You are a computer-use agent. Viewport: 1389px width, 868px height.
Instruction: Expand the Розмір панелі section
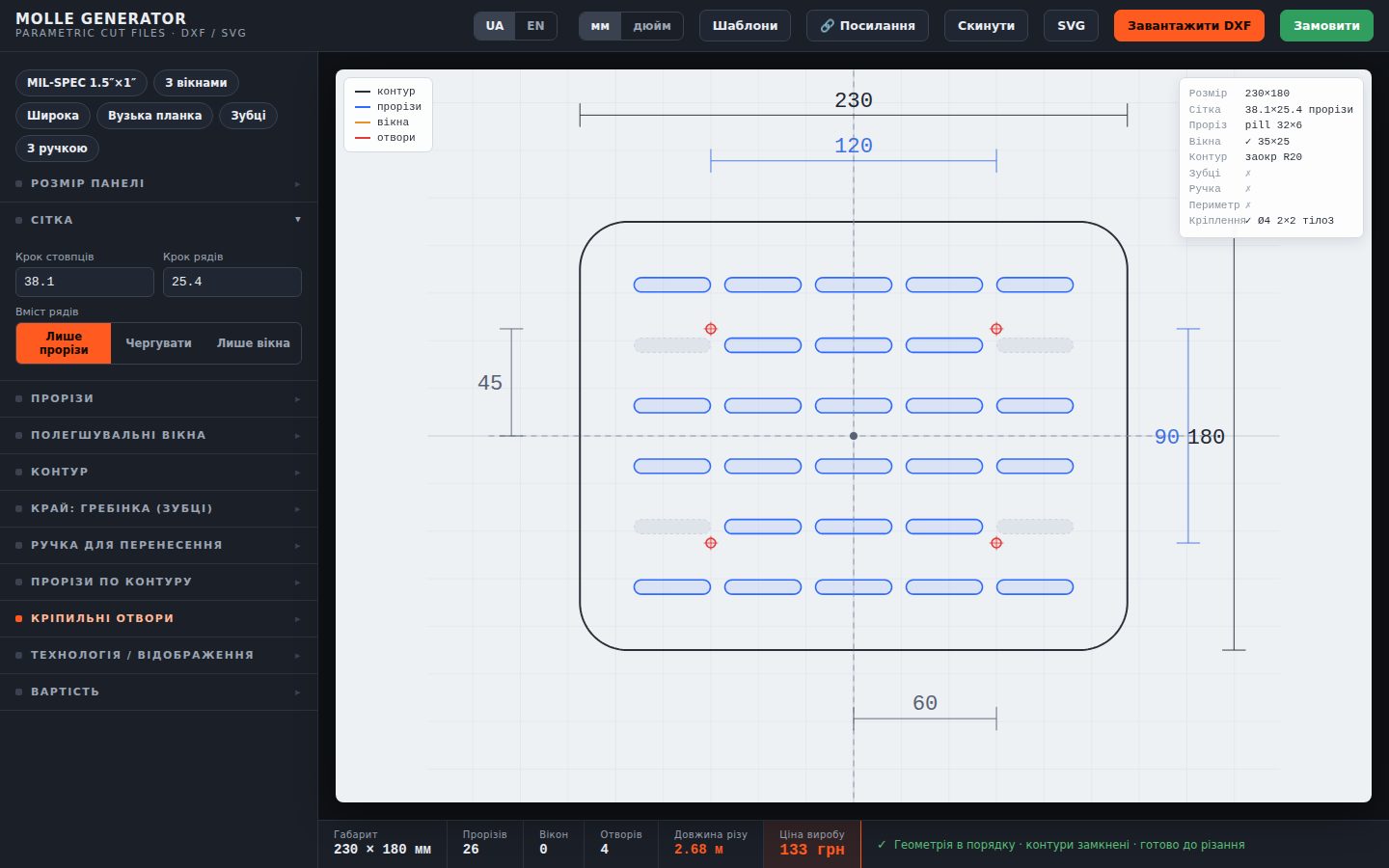[159, 183]
